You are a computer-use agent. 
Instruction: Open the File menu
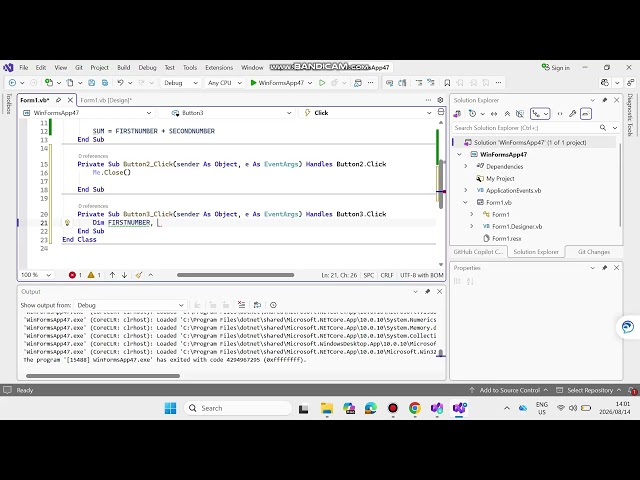click(24, 68)
